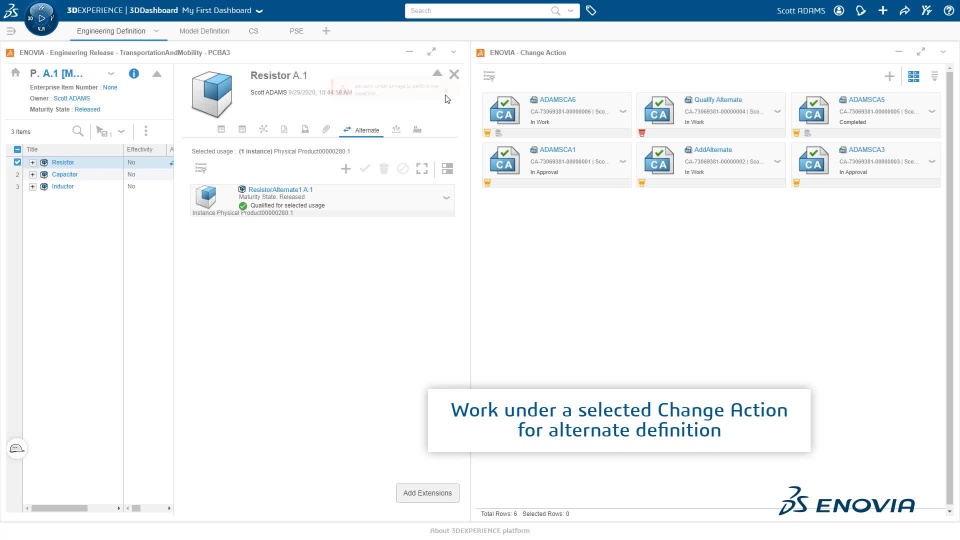Toggle the dashboard side menu icon

(x=10, y=31)
